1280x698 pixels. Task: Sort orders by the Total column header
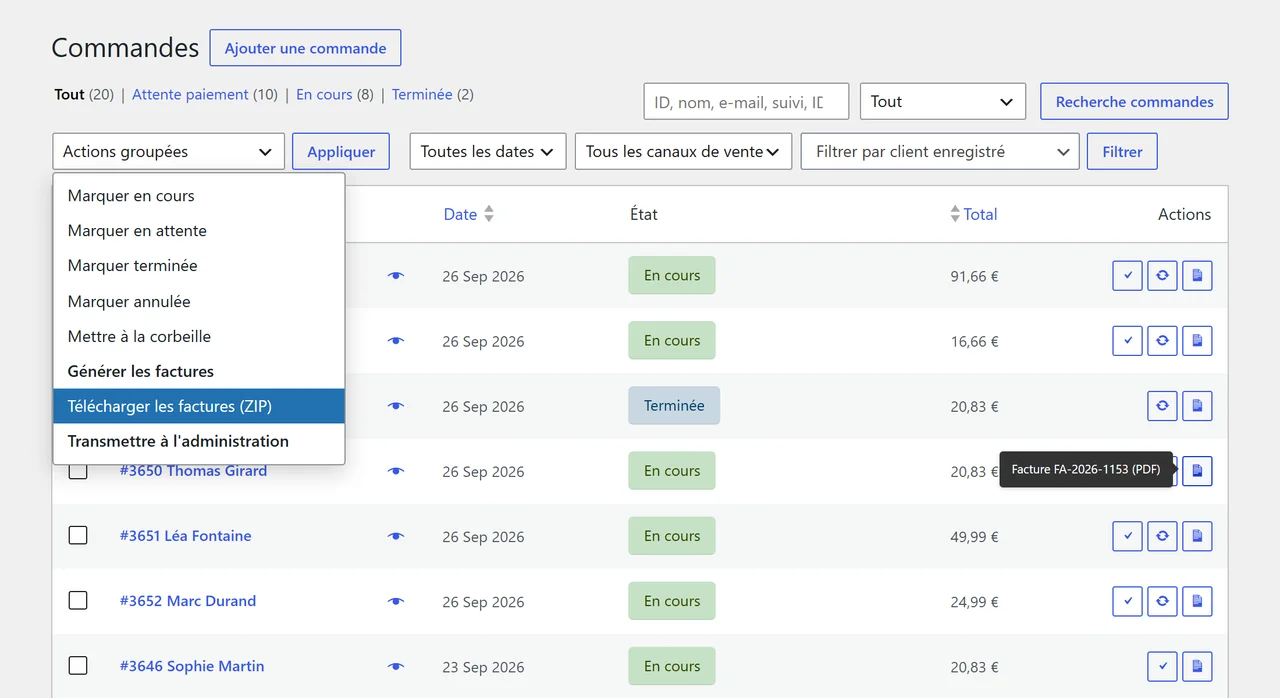coord(980,214)
